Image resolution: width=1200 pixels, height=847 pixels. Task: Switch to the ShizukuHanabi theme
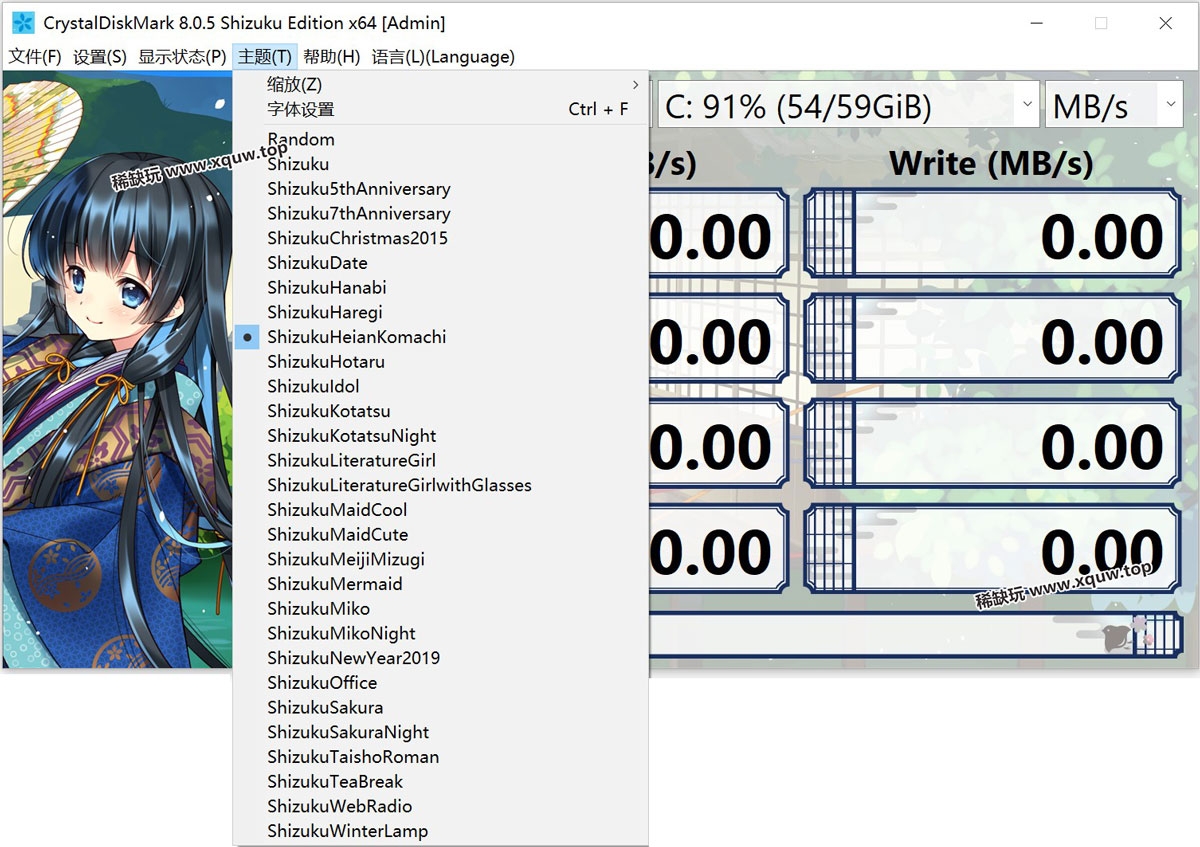point(441,287)
